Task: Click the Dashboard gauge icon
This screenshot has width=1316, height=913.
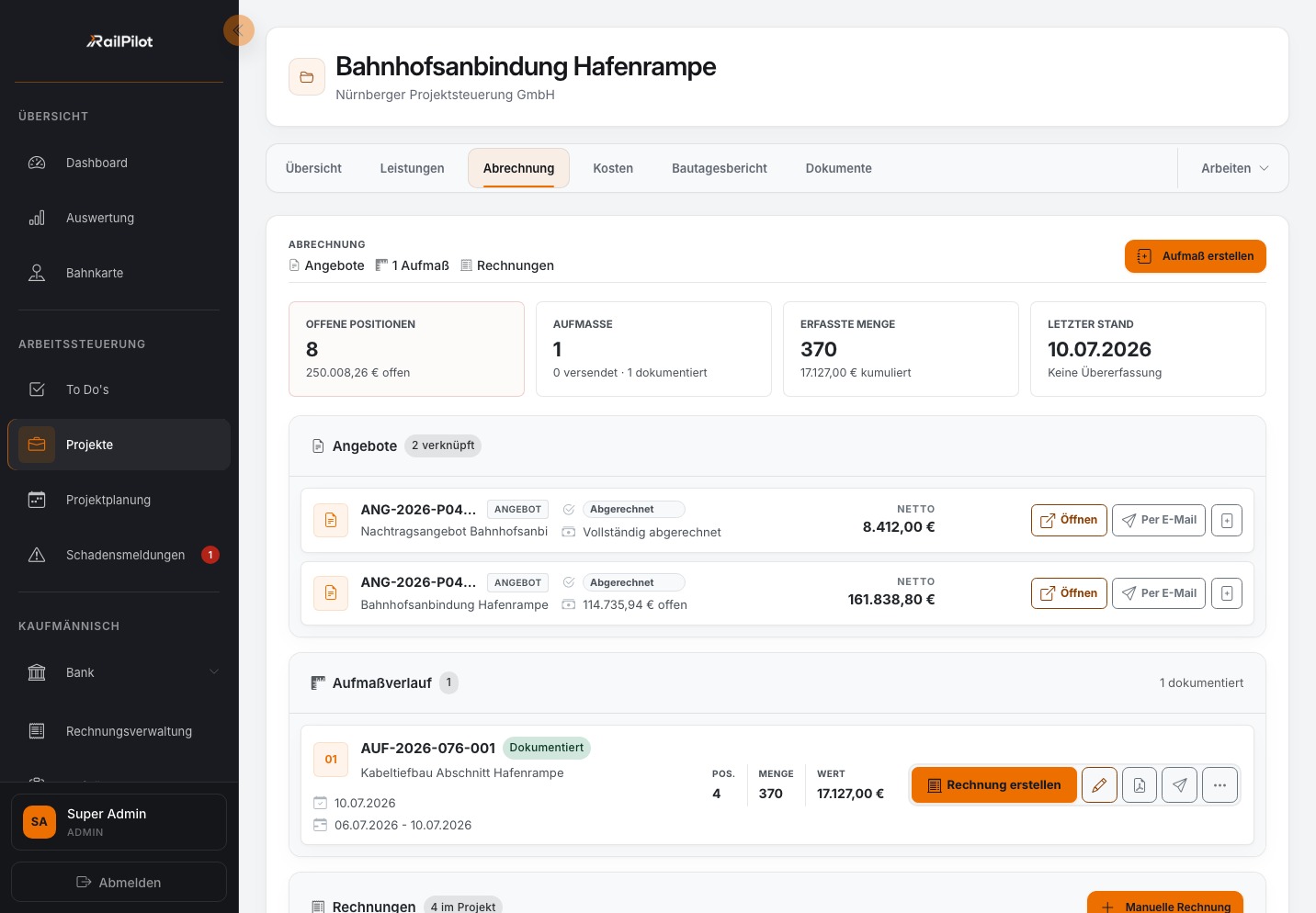Action: [x=37, y=163]
